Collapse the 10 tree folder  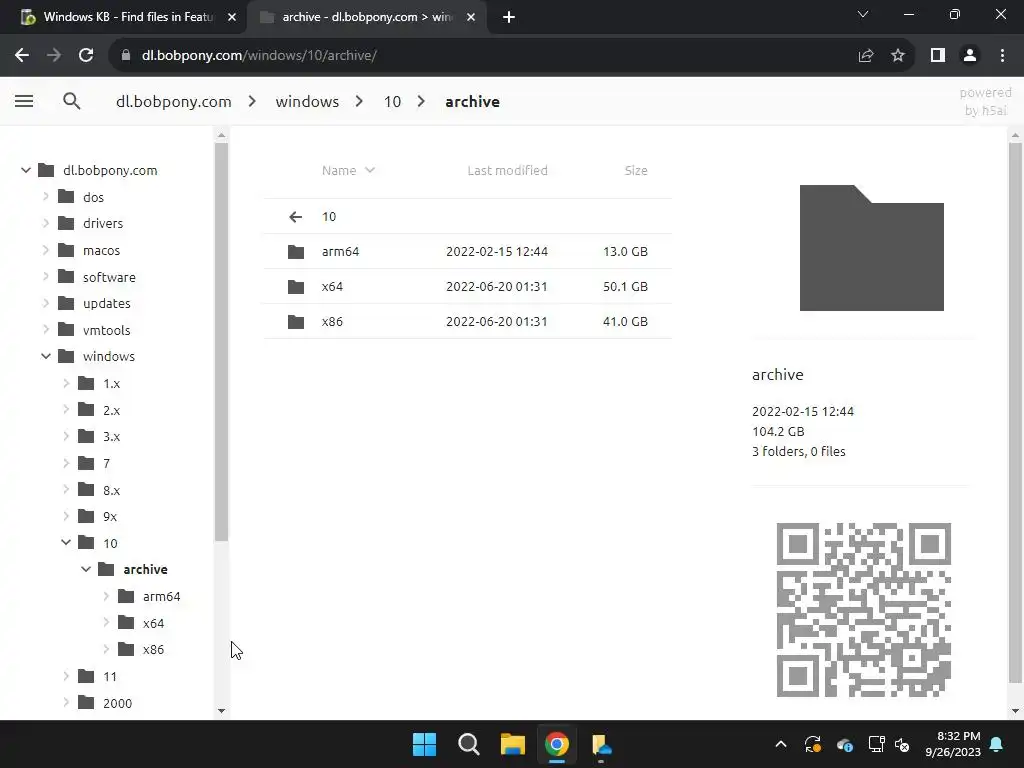(x=66, y=543)
